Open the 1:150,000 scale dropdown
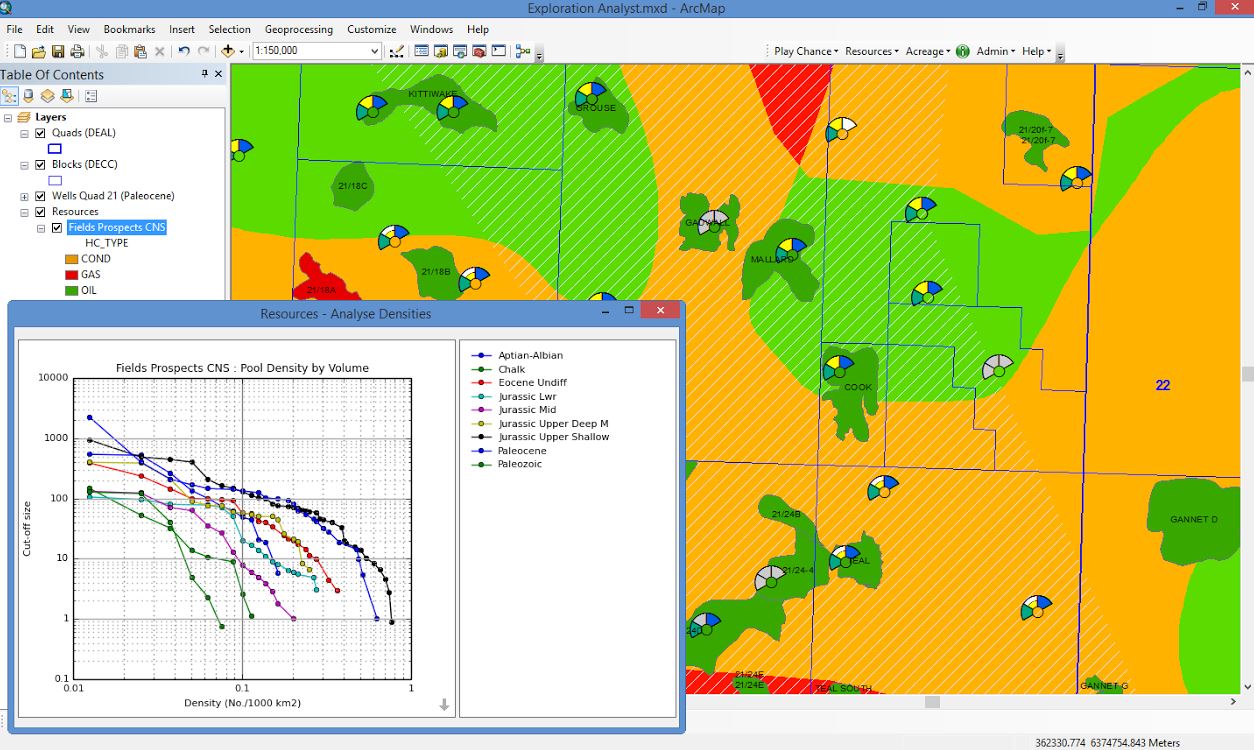 pos(375,50)
